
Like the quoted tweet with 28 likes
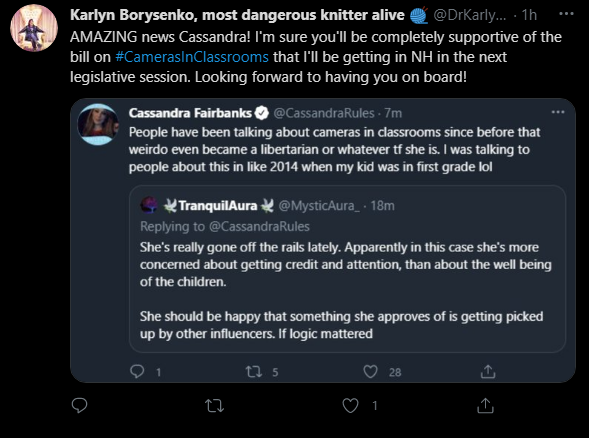coord(370,372)
